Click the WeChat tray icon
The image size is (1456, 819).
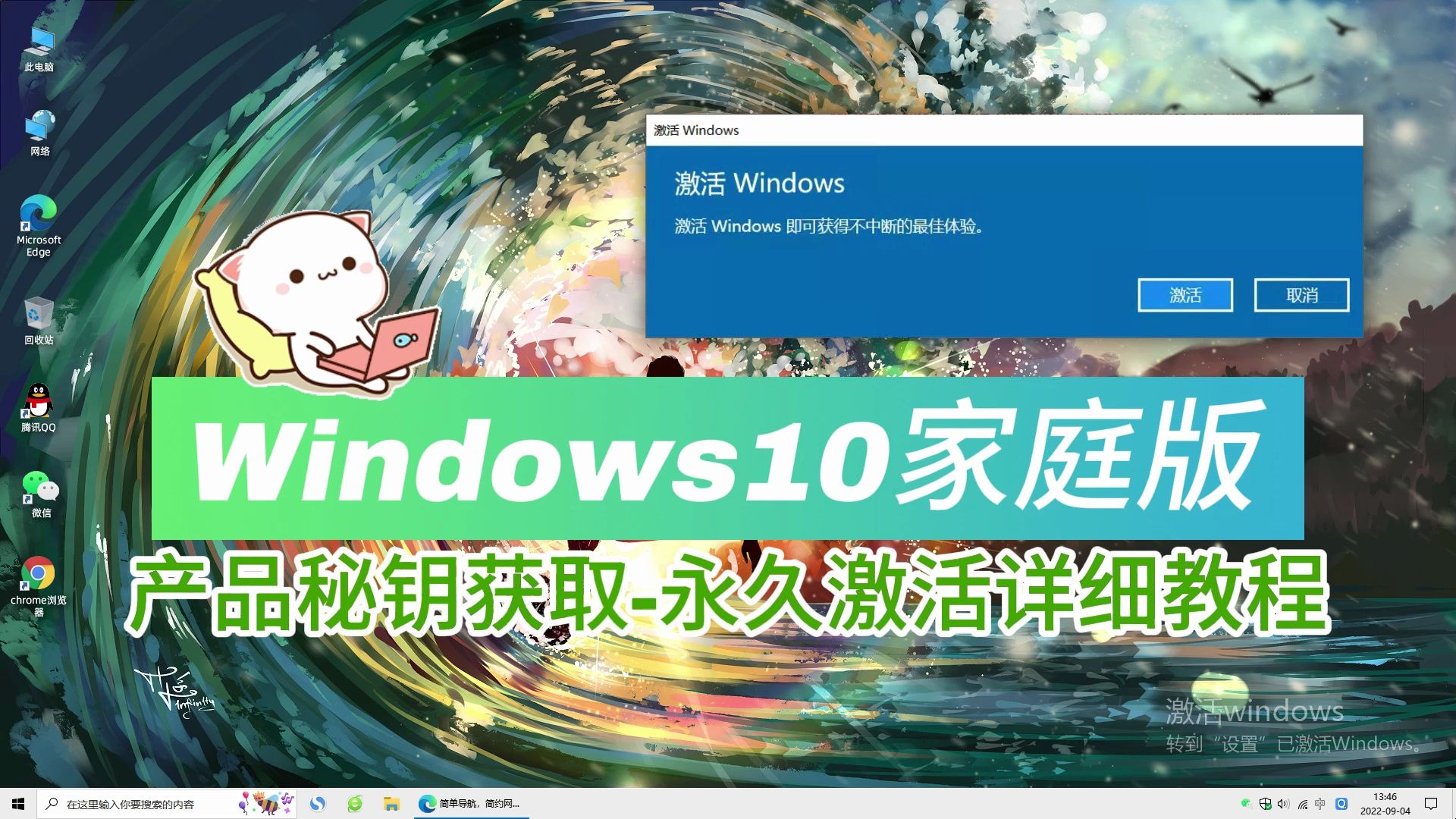pos(1246,804)
